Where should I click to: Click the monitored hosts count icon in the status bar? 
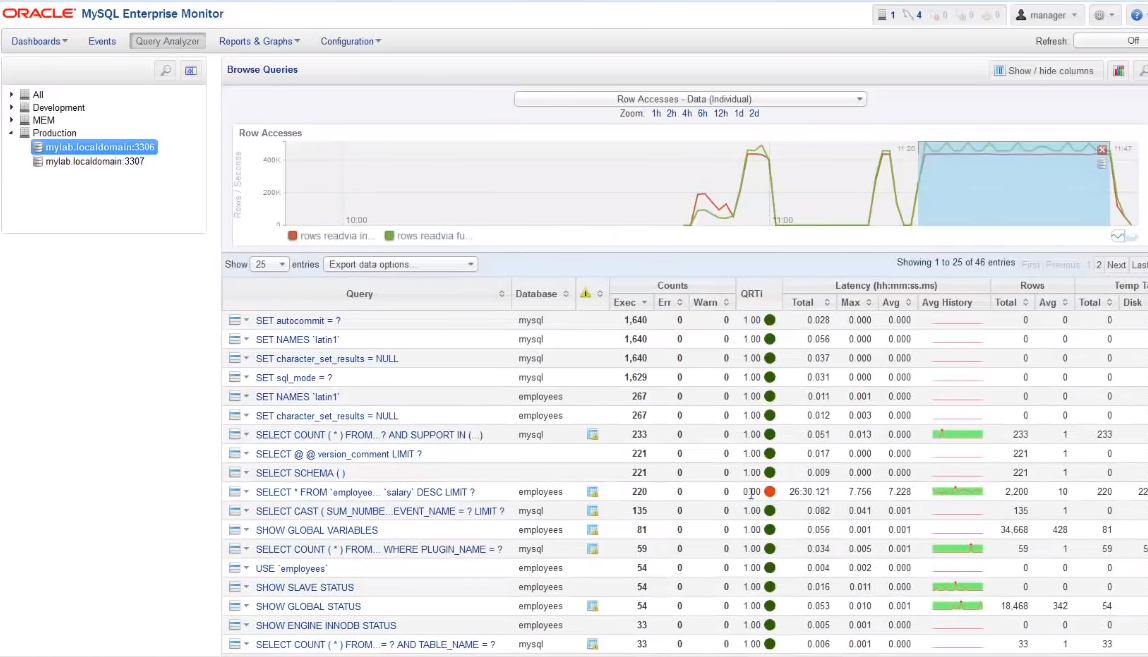884,15
